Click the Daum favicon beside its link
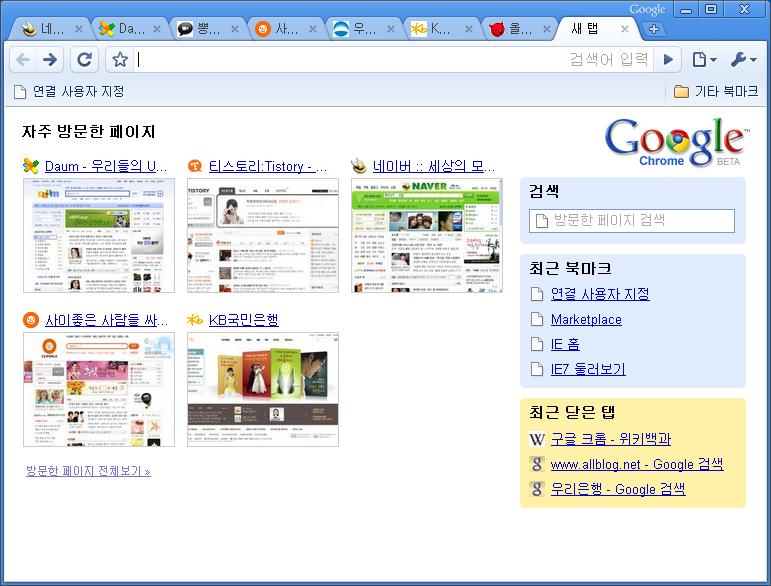Viewport: 771px width, 586px height. [x=31, y=166]
